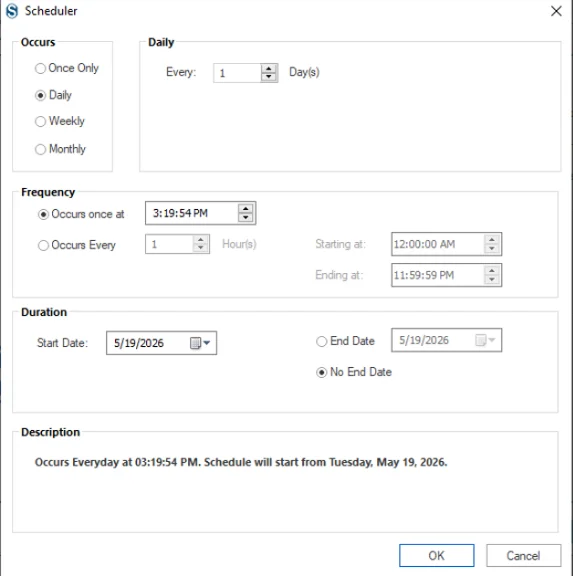Viewport: 573px width, 576px height.
Task: Increment the Occurs once at time spinner
Action: tap(245, 209)
